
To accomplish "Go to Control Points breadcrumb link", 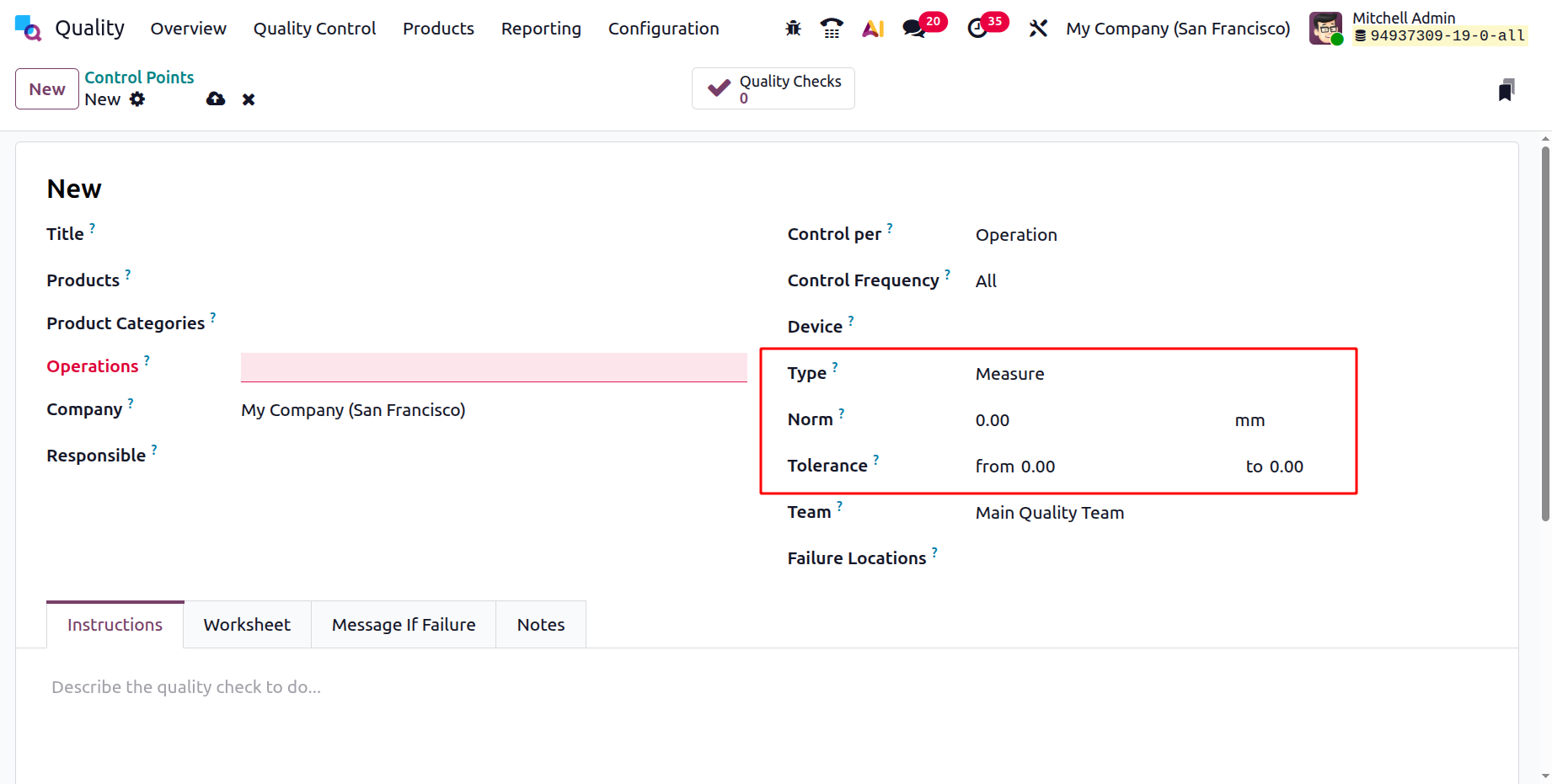I will (139, 77).
